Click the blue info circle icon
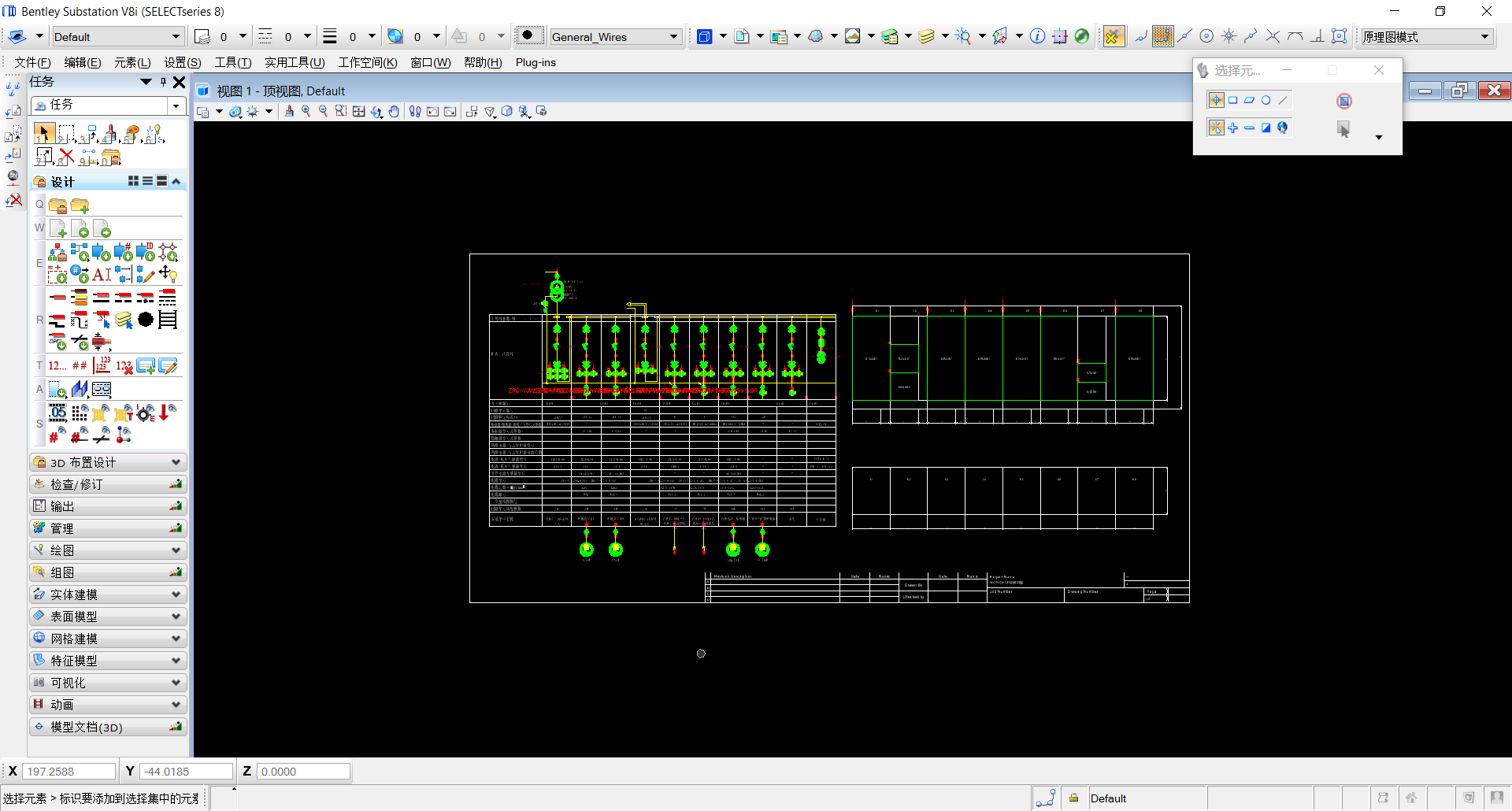Image resolution: width=1512 pixels, height=811 pixels. [x=1038, y=36]
